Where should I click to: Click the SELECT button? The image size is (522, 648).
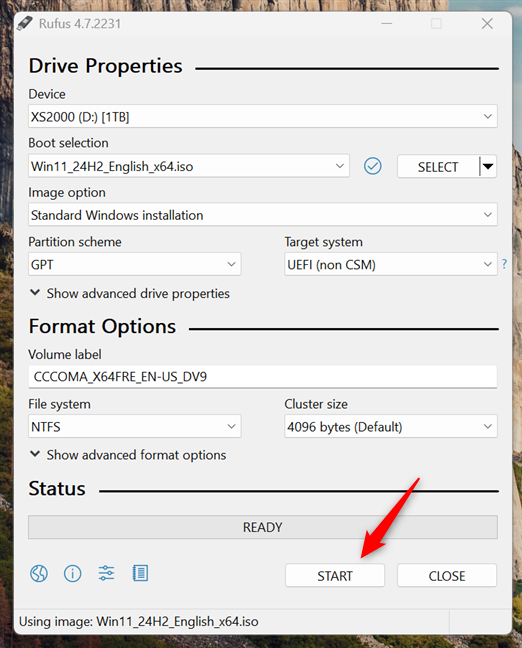438,167
